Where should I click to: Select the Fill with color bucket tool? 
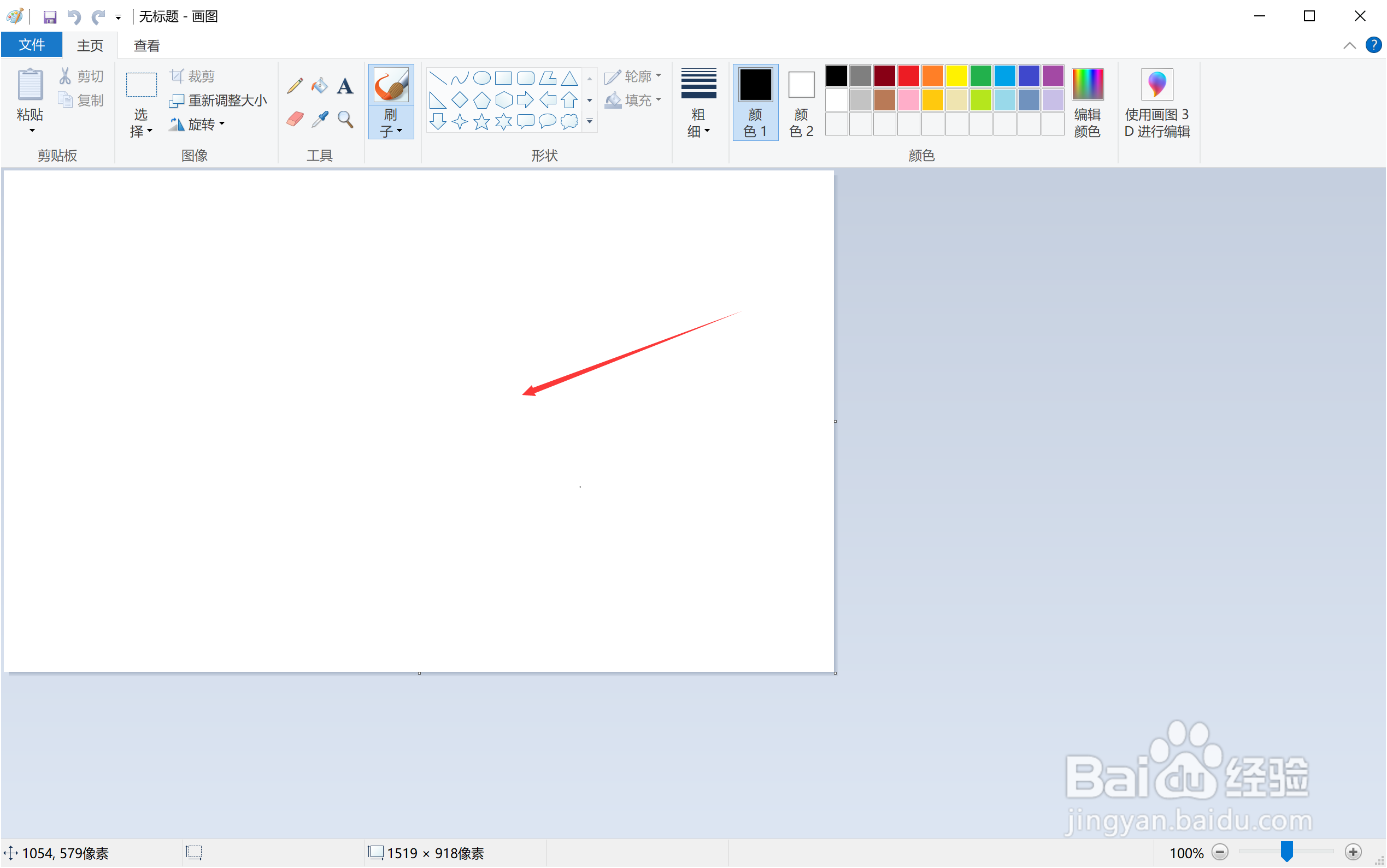click(x=319, y=86)
